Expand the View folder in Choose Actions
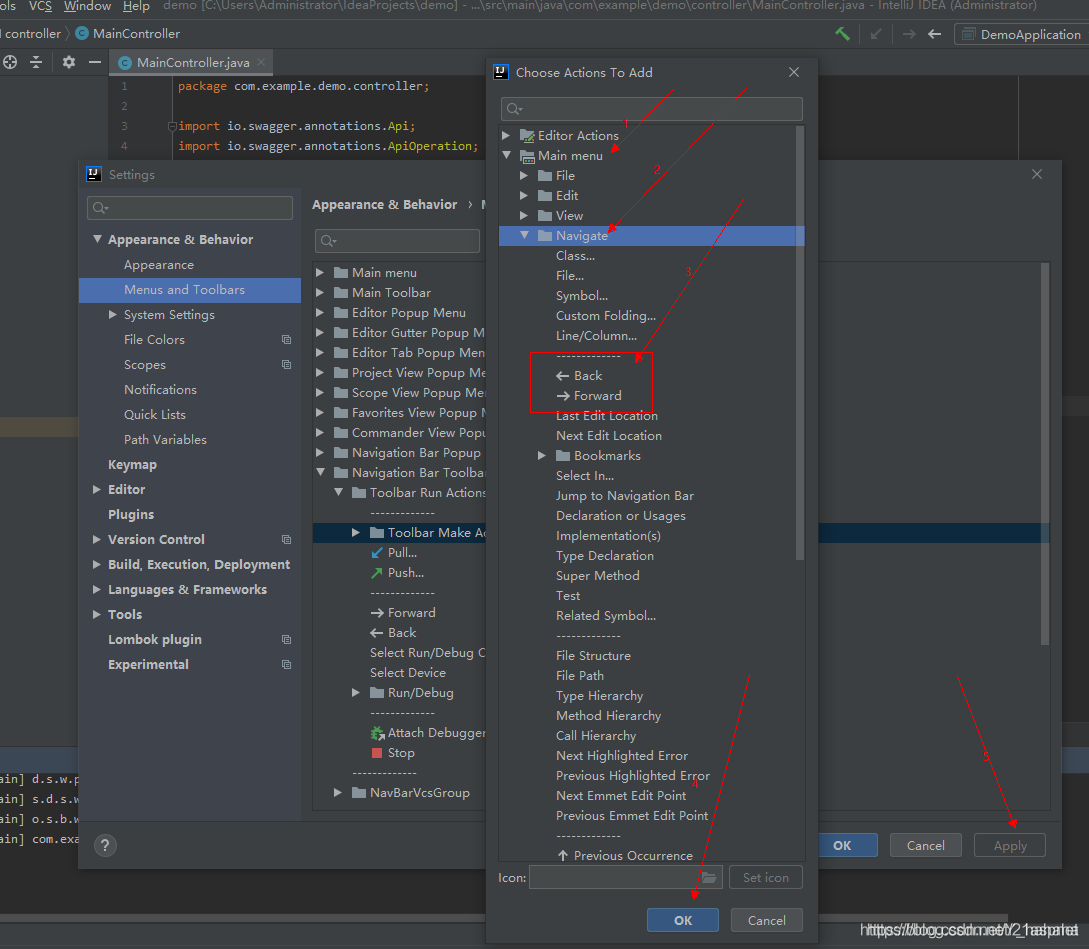Screen dimensions: 1089x949 click(524, 215)
